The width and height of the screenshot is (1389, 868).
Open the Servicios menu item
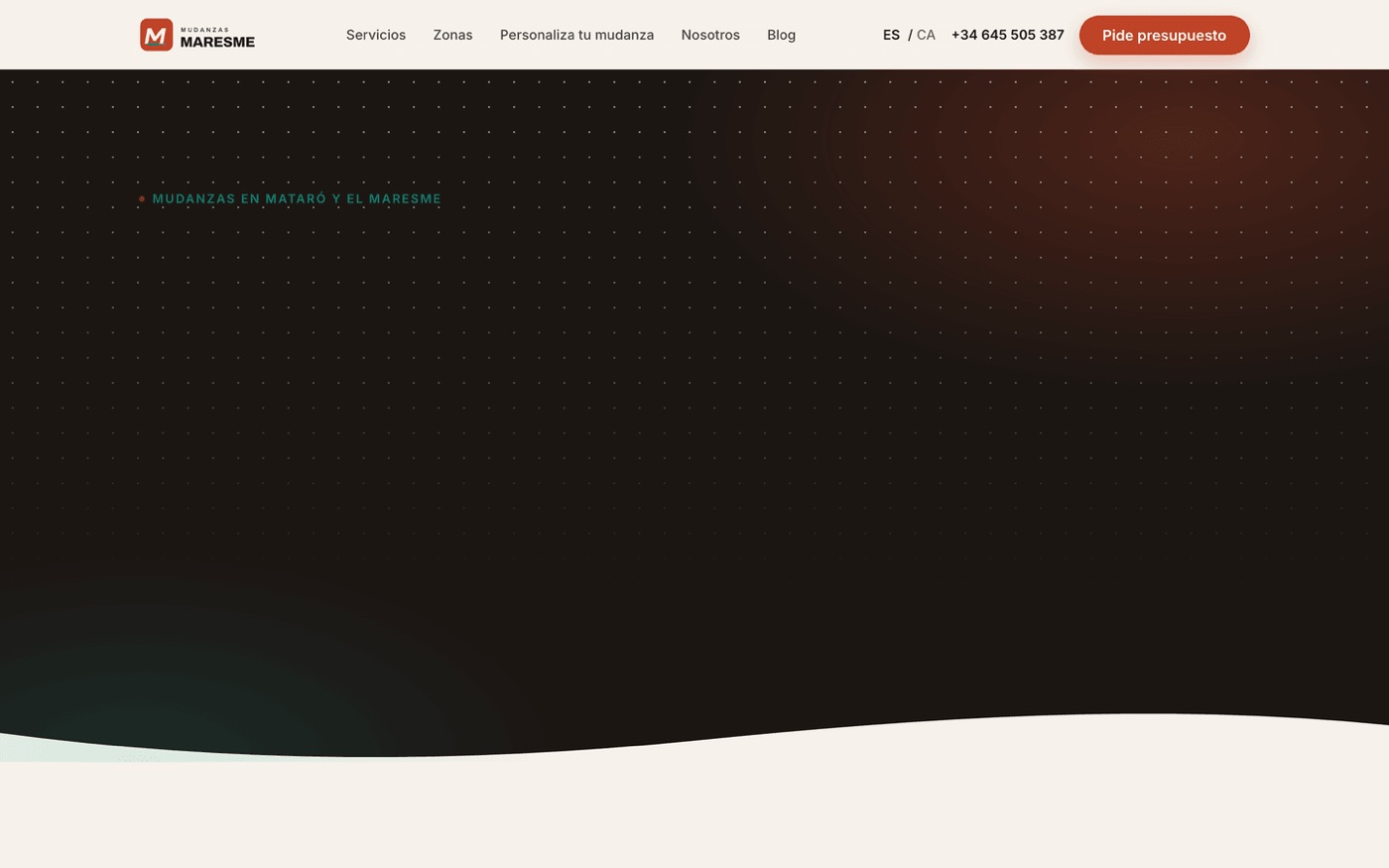pos(376,35)
